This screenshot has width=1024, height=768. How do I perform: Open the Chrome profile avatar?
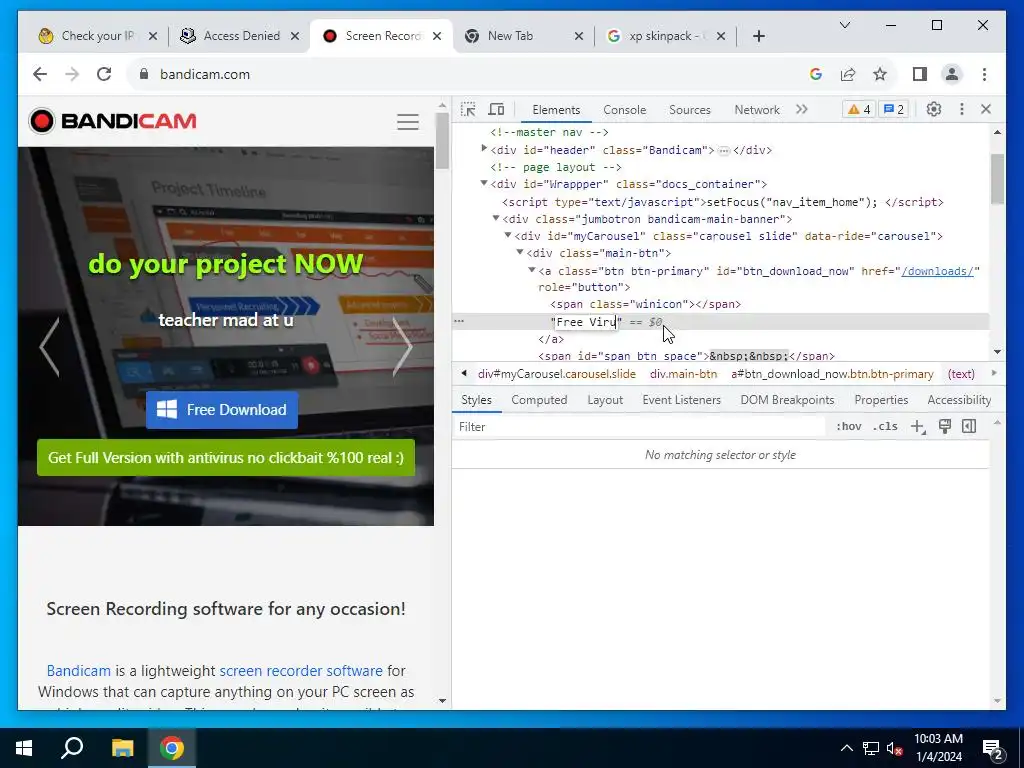point(952,74)
